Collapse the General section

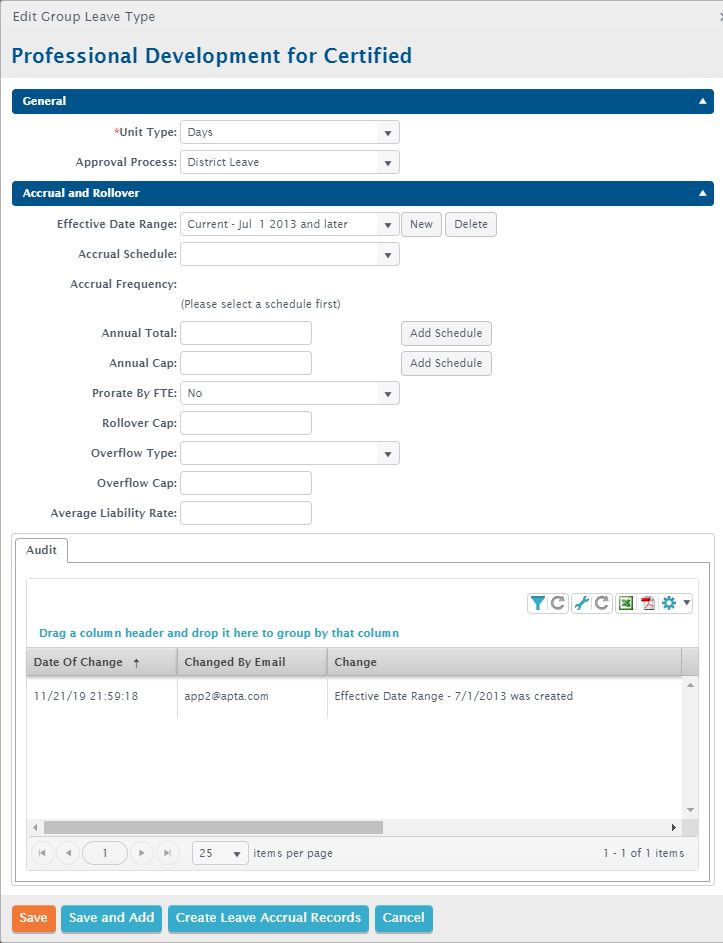click(702, 101)
